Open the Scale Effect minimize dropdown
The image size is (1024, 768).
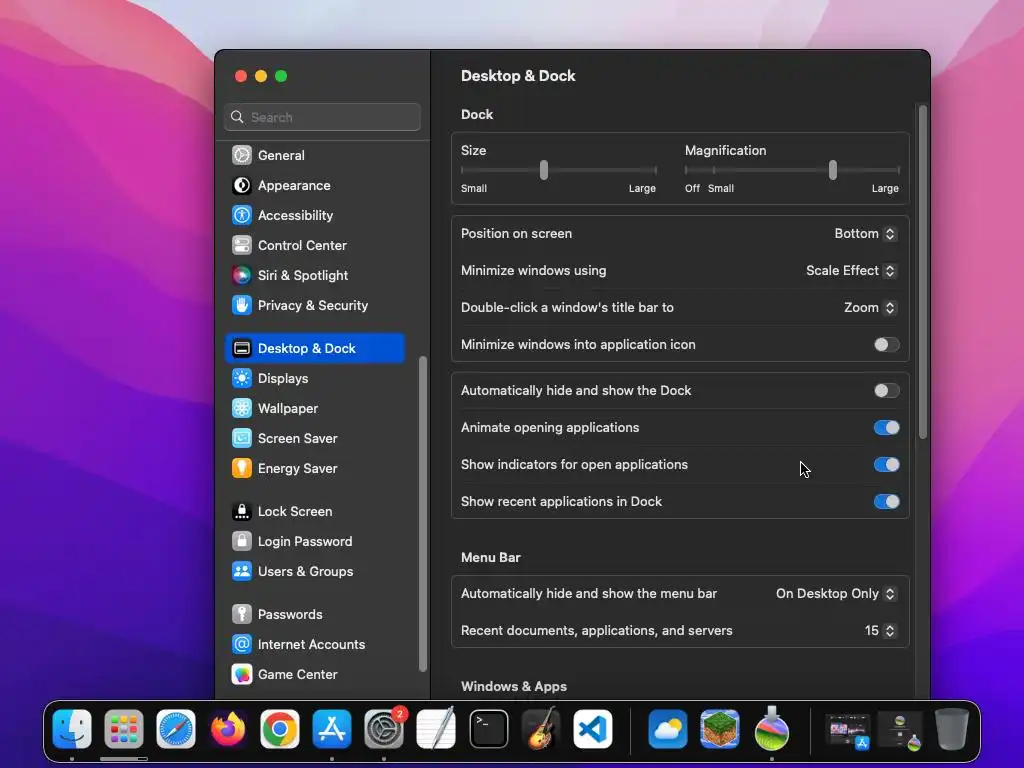point(851,271)
